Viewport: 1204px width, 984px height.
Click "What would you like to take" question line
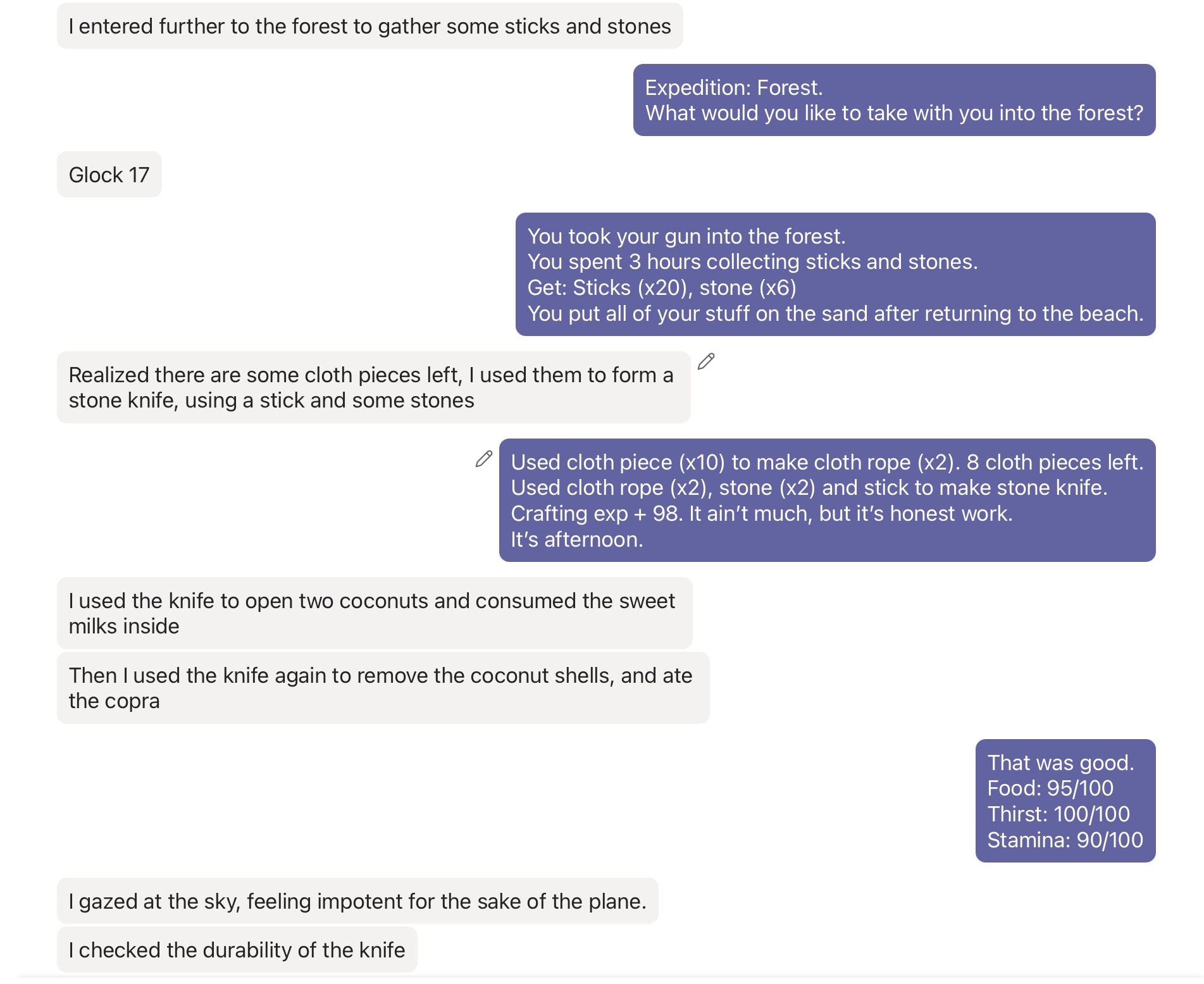pos(894,113)
